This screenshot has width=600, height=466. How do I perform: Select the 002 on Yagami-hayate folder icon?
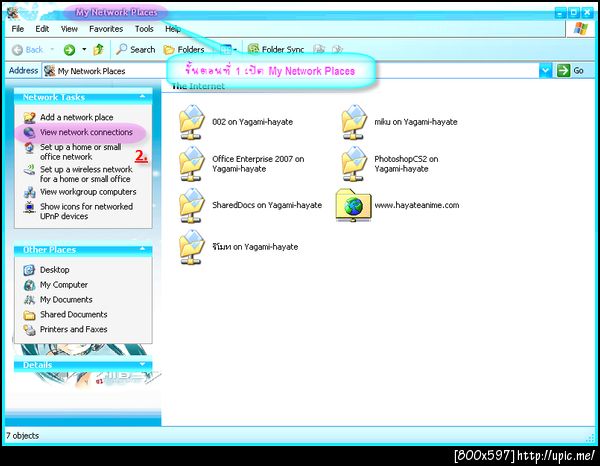point(192,122)
